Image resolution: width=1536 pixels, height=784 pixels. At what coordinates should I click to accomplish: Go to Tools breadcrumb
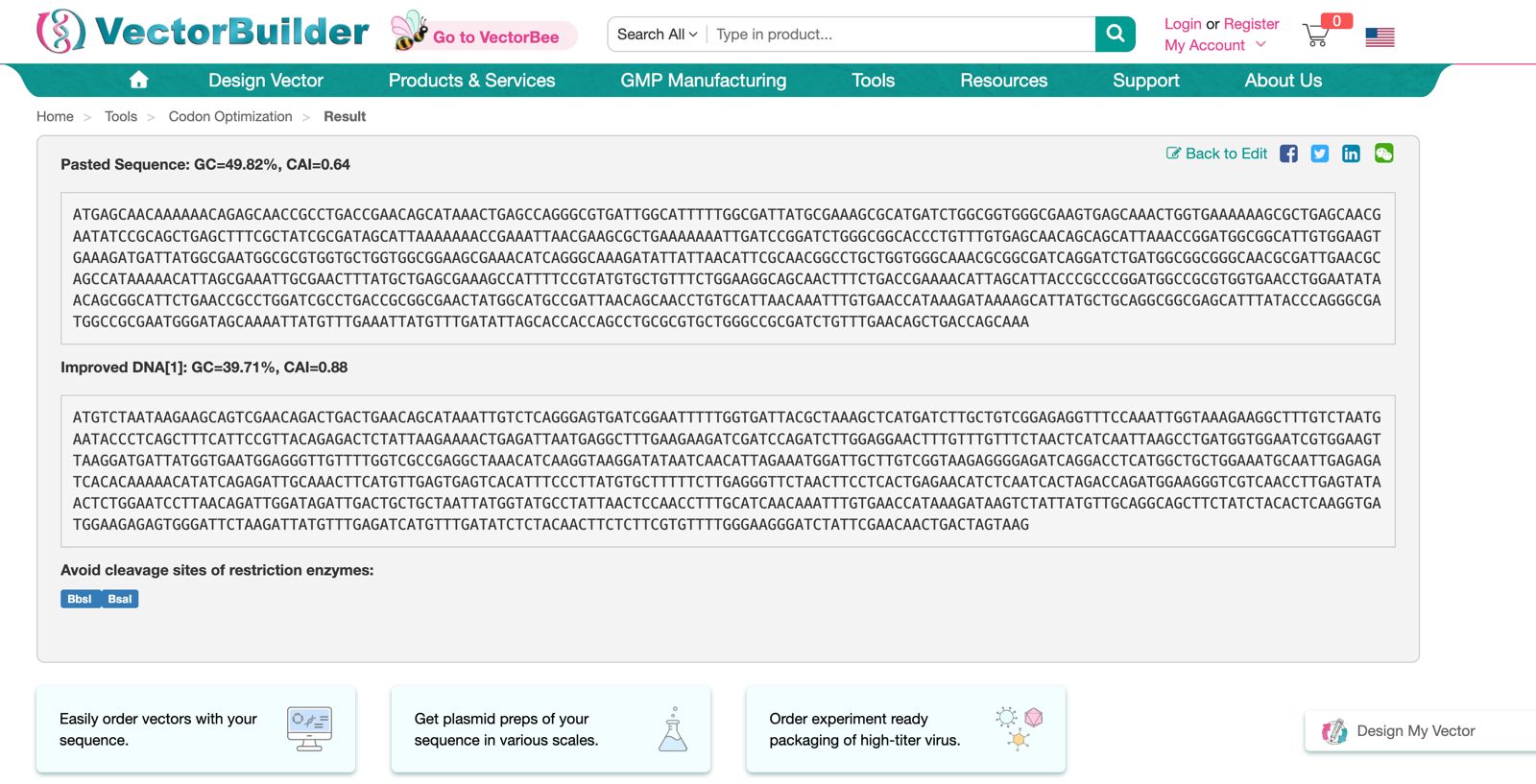[121, 116]
